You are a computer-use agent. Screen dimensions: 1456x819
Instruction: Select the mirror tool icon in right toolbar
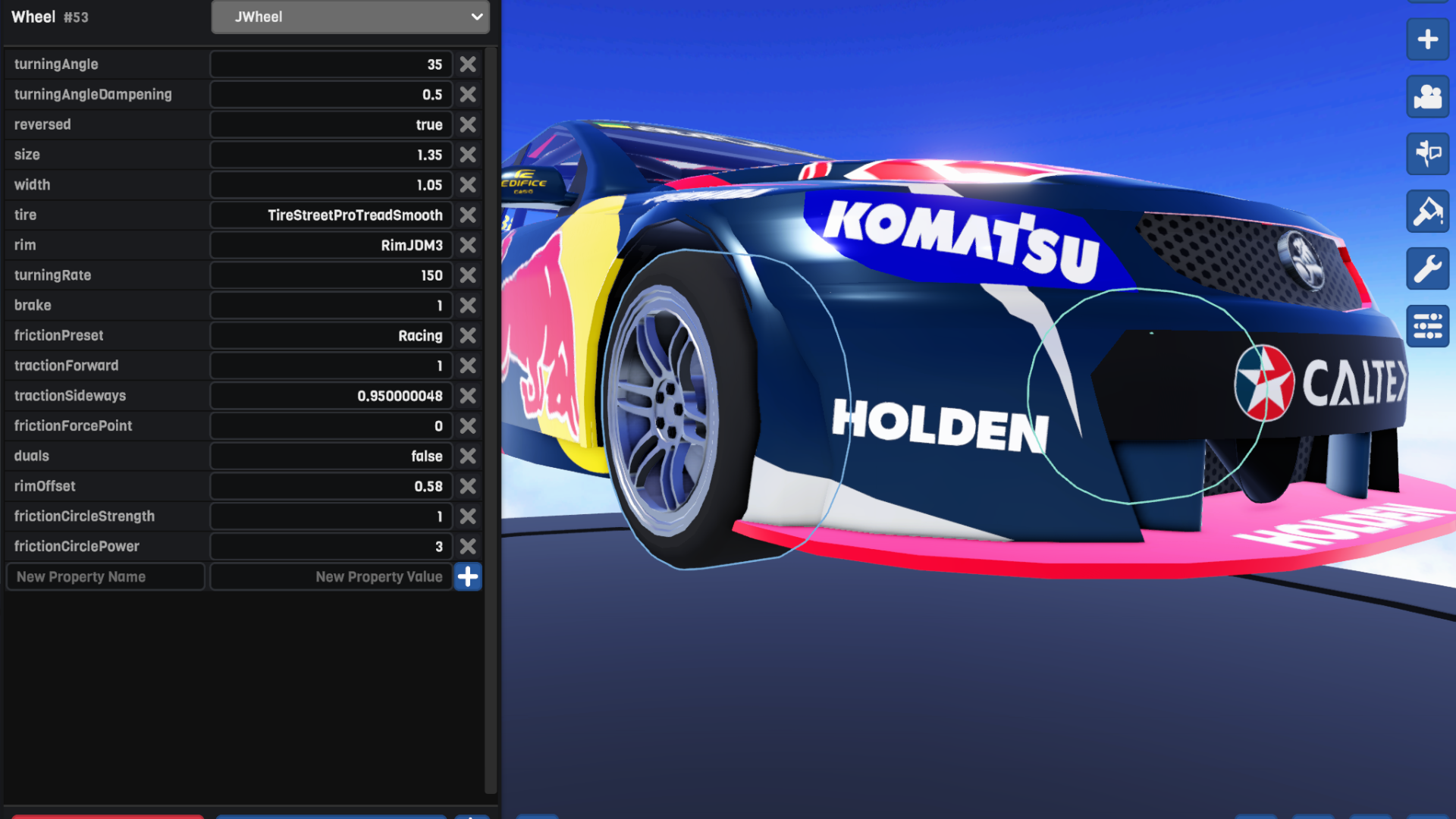pos(1428,154)
